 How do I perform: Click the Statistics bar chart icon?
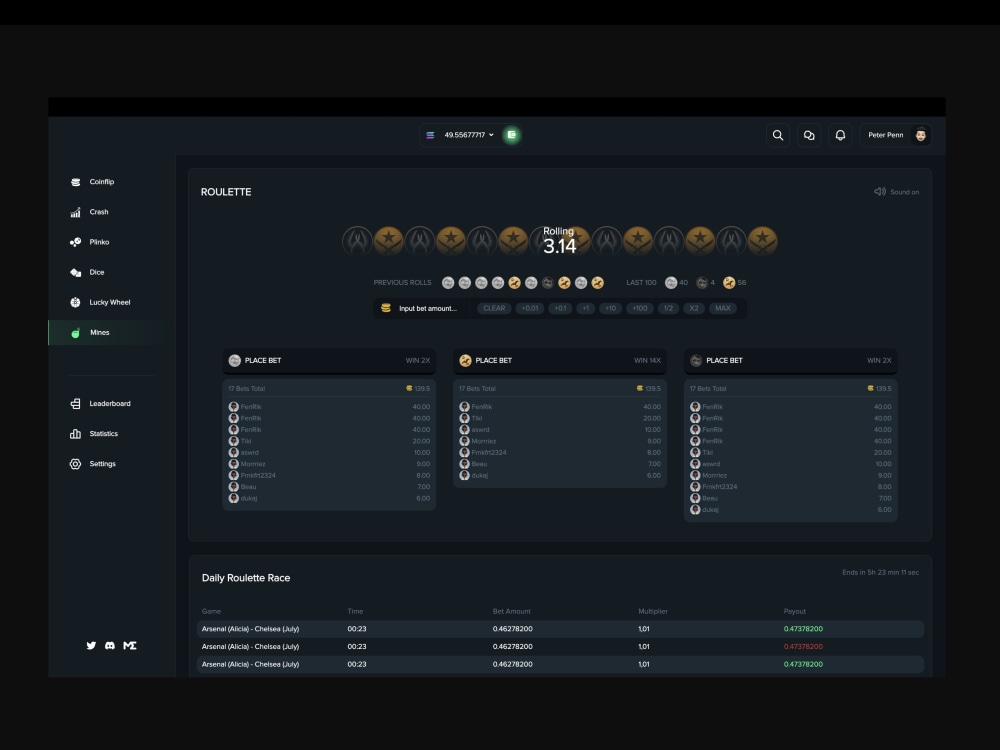point(75,434)
